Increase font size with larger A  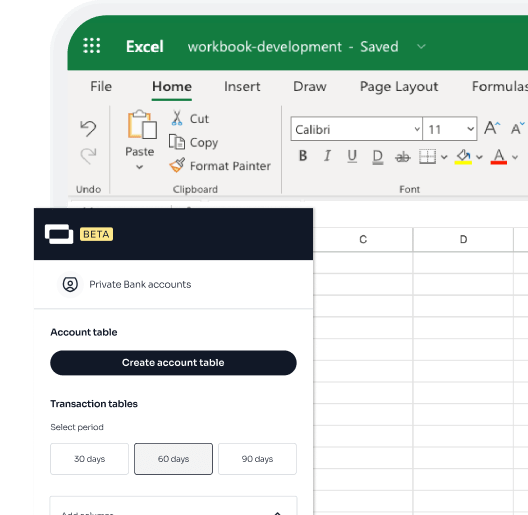click(x=492, y=128)
